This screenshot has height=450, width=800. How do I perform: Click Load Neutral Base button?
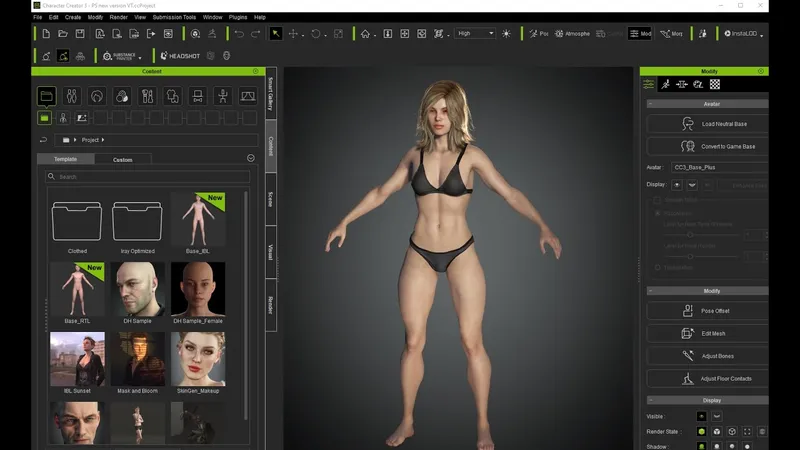click(708, 124)
